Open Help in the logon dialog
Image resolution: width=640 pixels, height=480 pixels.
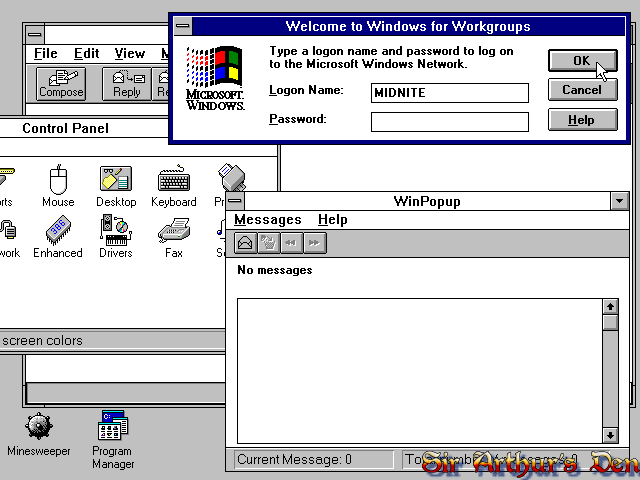tap(582, 120)
